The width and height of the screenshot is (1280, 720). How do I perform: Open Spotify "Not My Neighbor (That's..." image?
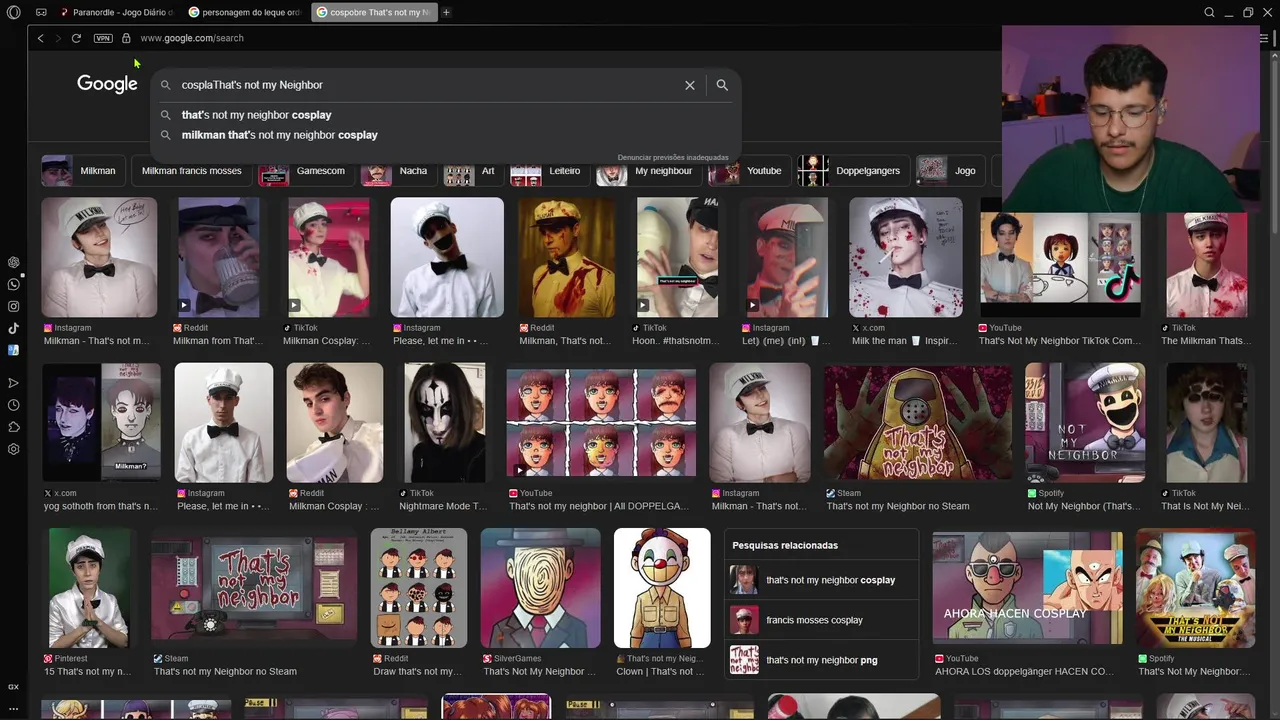[x=1084, y=423]
